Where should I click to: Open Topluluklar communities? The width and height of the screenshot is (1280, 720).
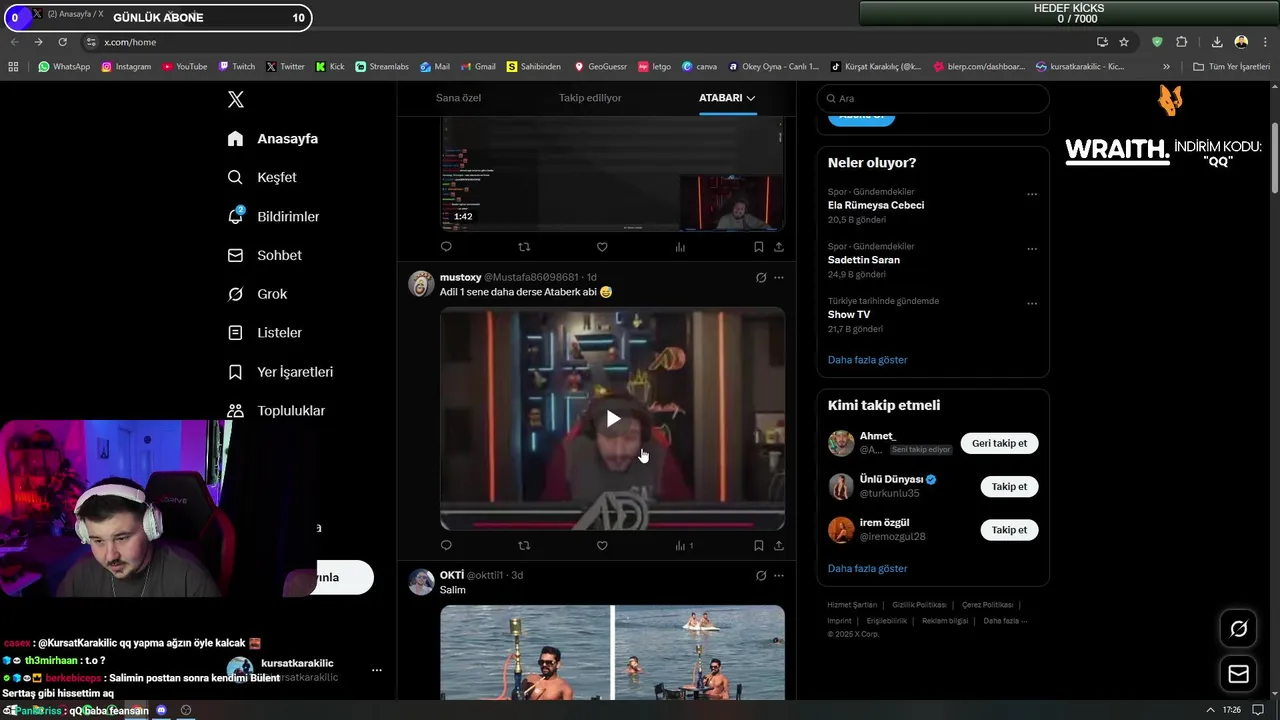click(x=276, y=411)
